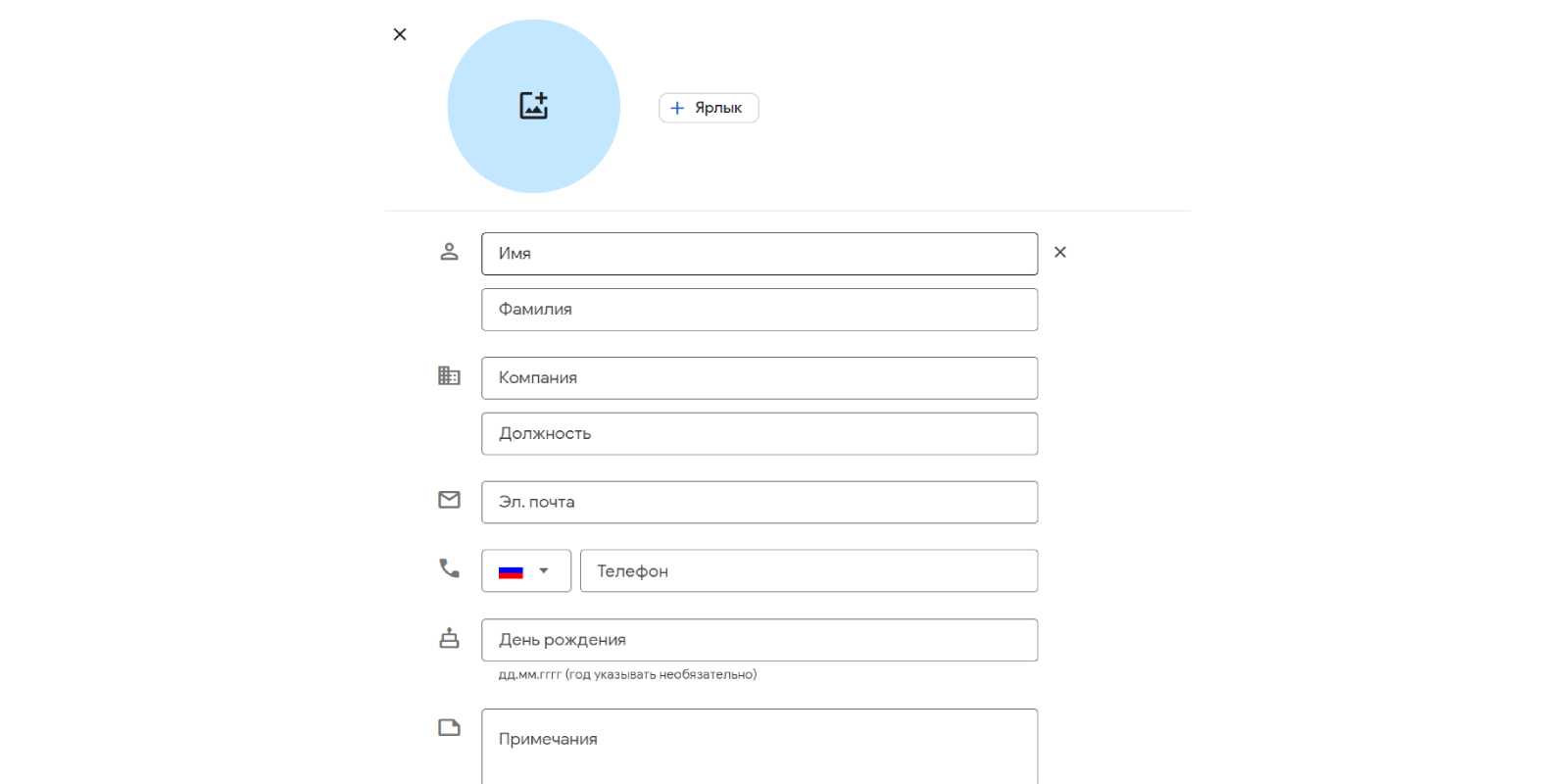The height and width of the screenshot is (784, 1568).
Task: Click the email envelope icon
Action: tap(449, 500)
